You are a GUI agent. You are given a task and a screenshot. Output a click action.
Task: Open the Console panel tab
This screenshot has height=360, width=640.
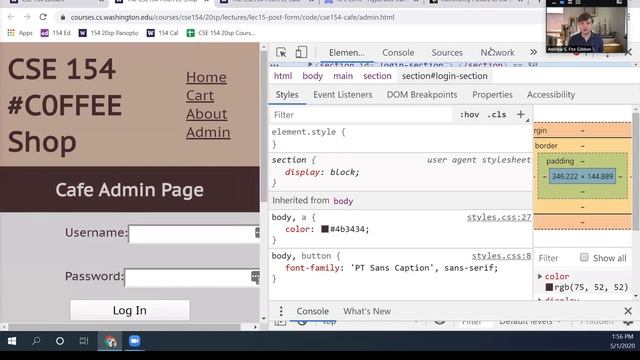point(398,53)
